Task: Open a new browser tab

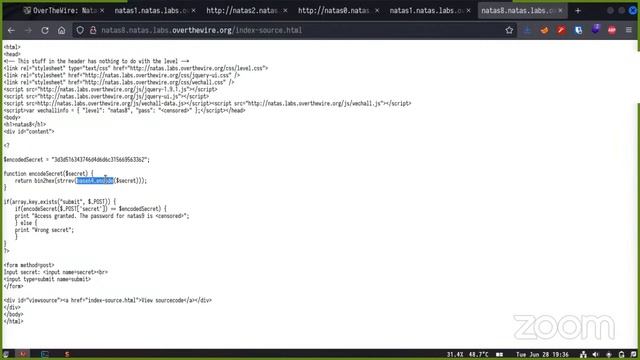Action: pyautogui.click(x=578, y=11)
